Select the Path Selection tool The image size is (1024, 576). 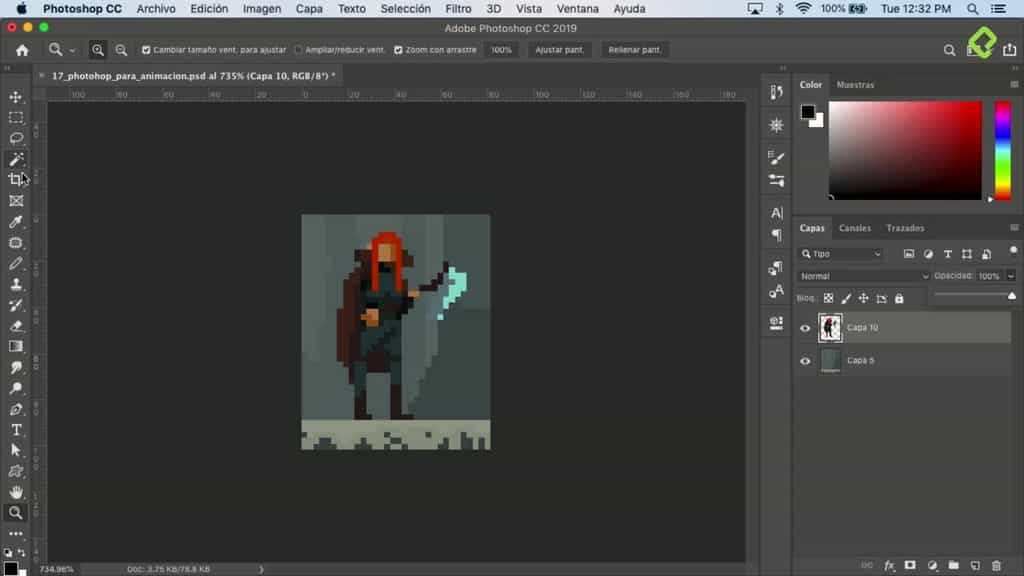(x=16, y=451)
